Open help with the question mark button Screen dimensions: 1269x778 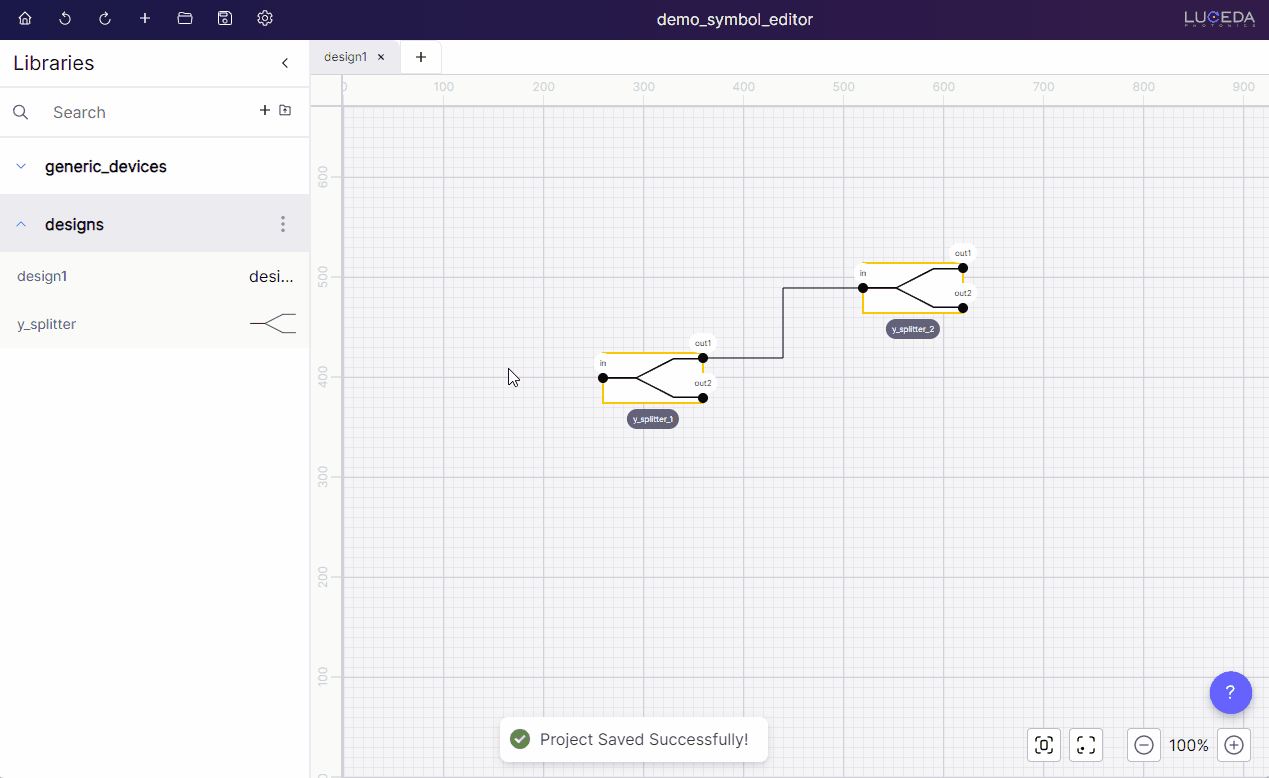tap(1230, 692)
